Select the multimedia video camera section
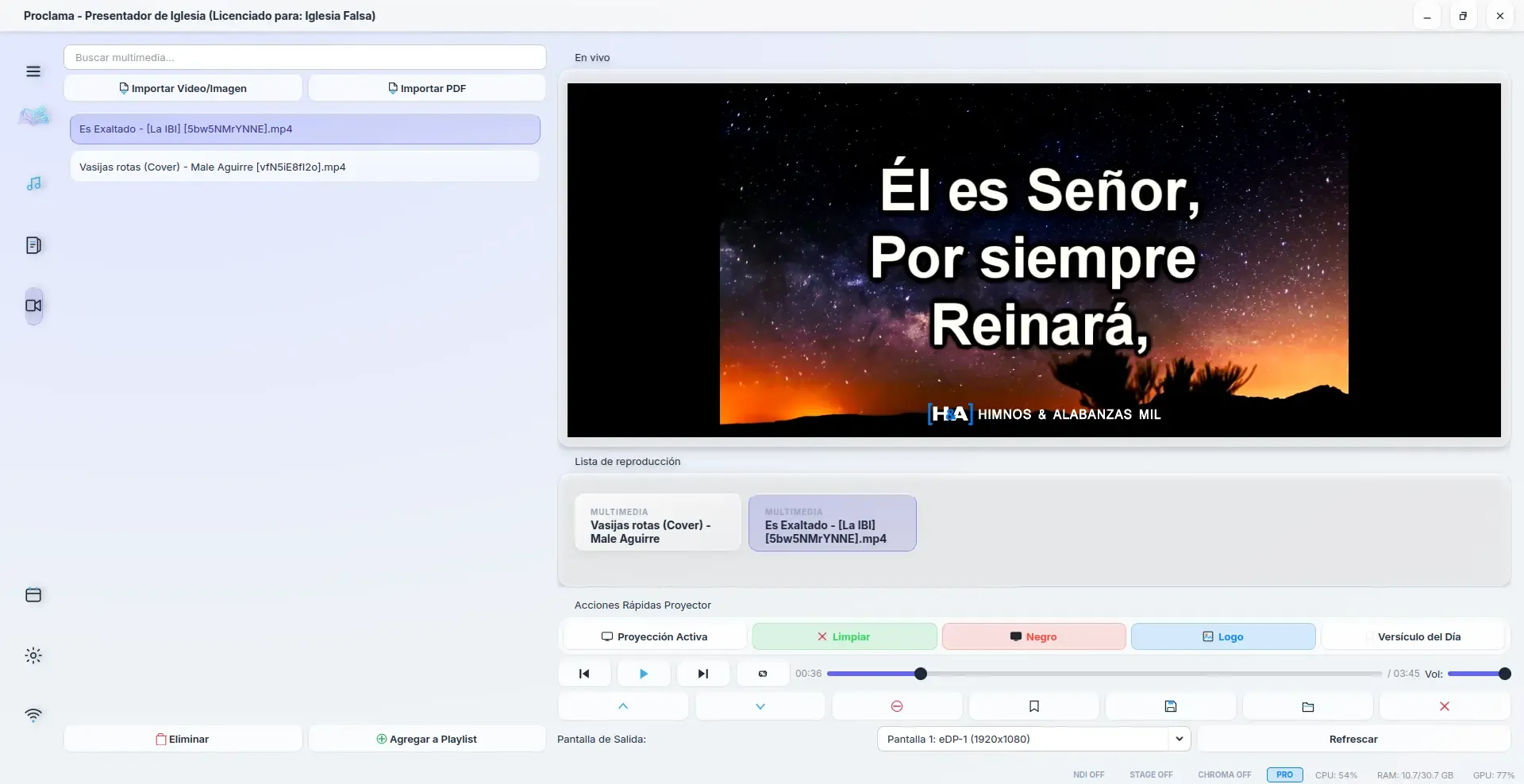1524x784 pixels. (33, 306)
